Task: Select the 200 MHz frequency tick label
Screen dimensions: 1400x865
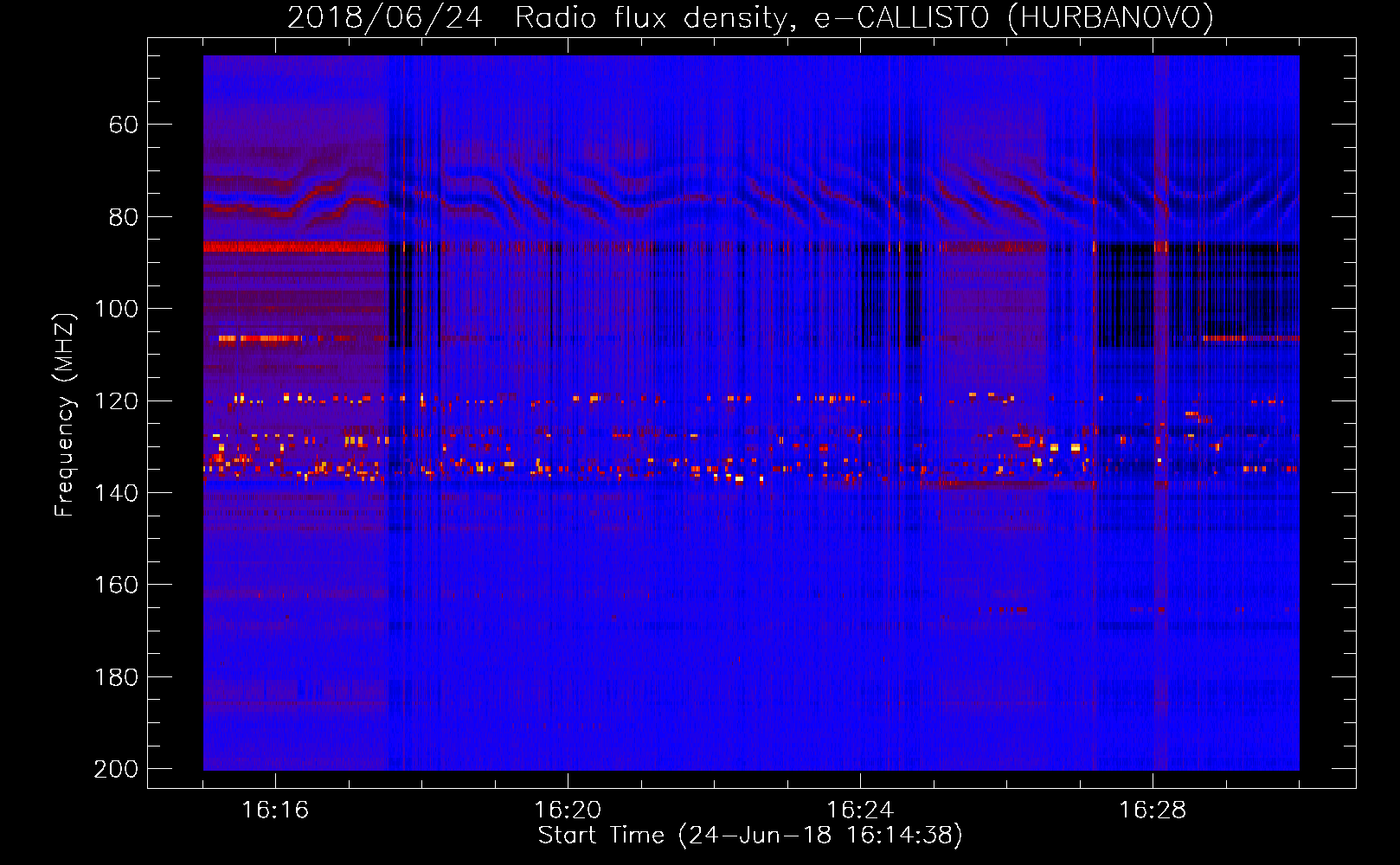Action: (116, 769)
